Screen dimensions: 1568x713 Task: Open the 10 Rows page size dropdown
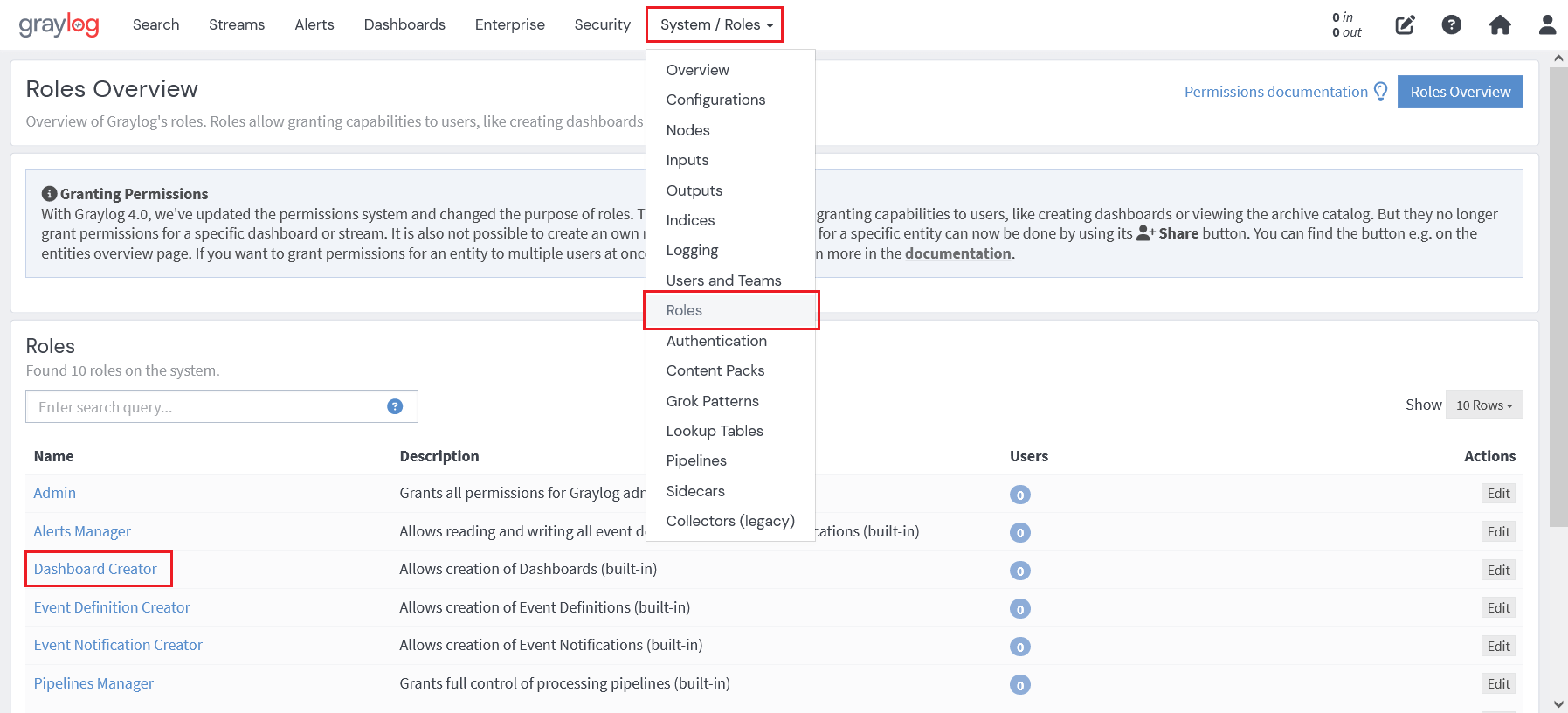[x=1484, y=405]
